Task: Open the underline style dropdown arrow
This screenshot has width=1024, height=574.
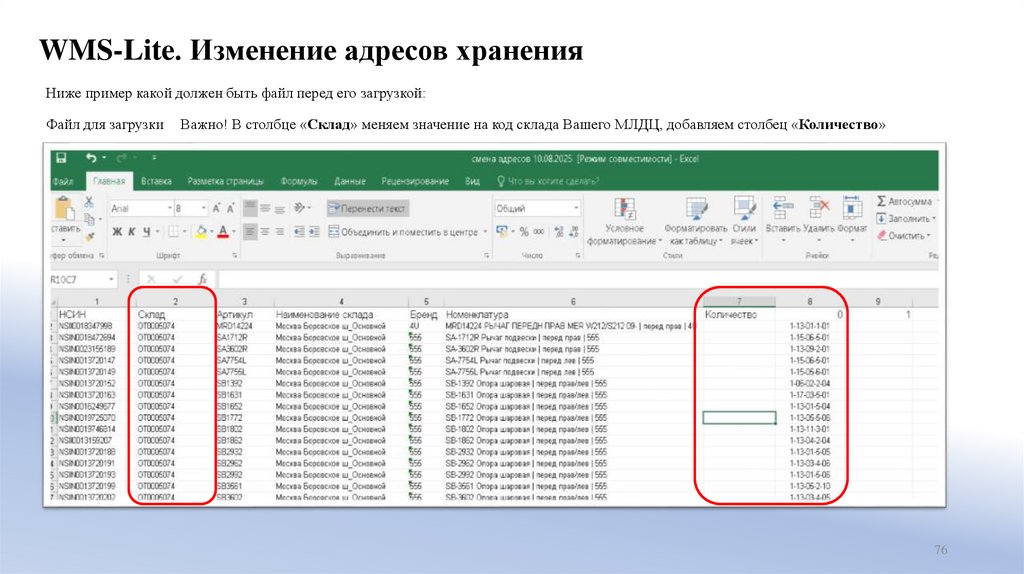Action: (x=157, y=231)
